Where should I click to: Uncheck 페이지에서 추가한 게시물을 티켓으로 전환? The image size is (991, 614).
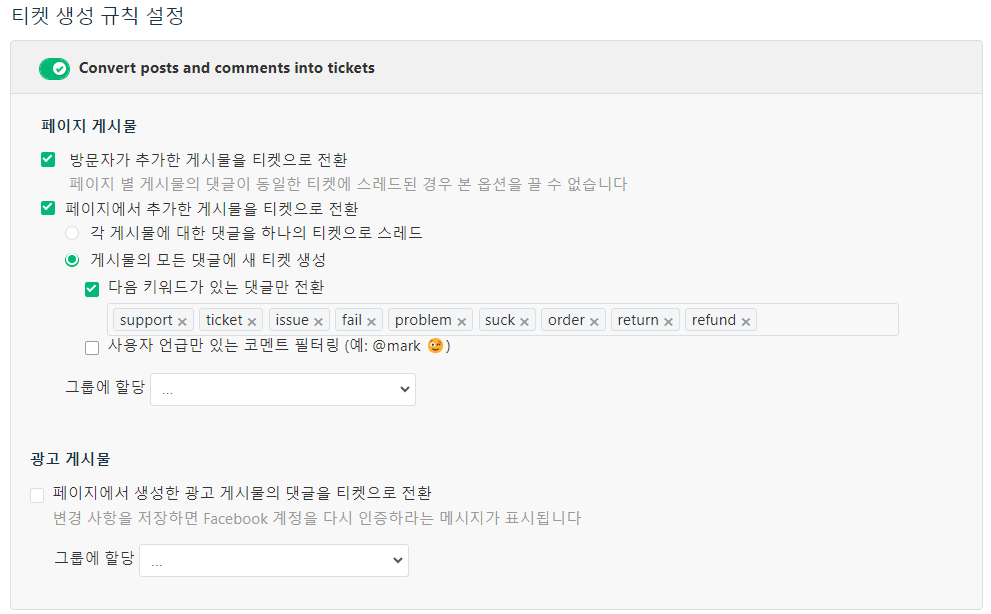coord(48,208)
